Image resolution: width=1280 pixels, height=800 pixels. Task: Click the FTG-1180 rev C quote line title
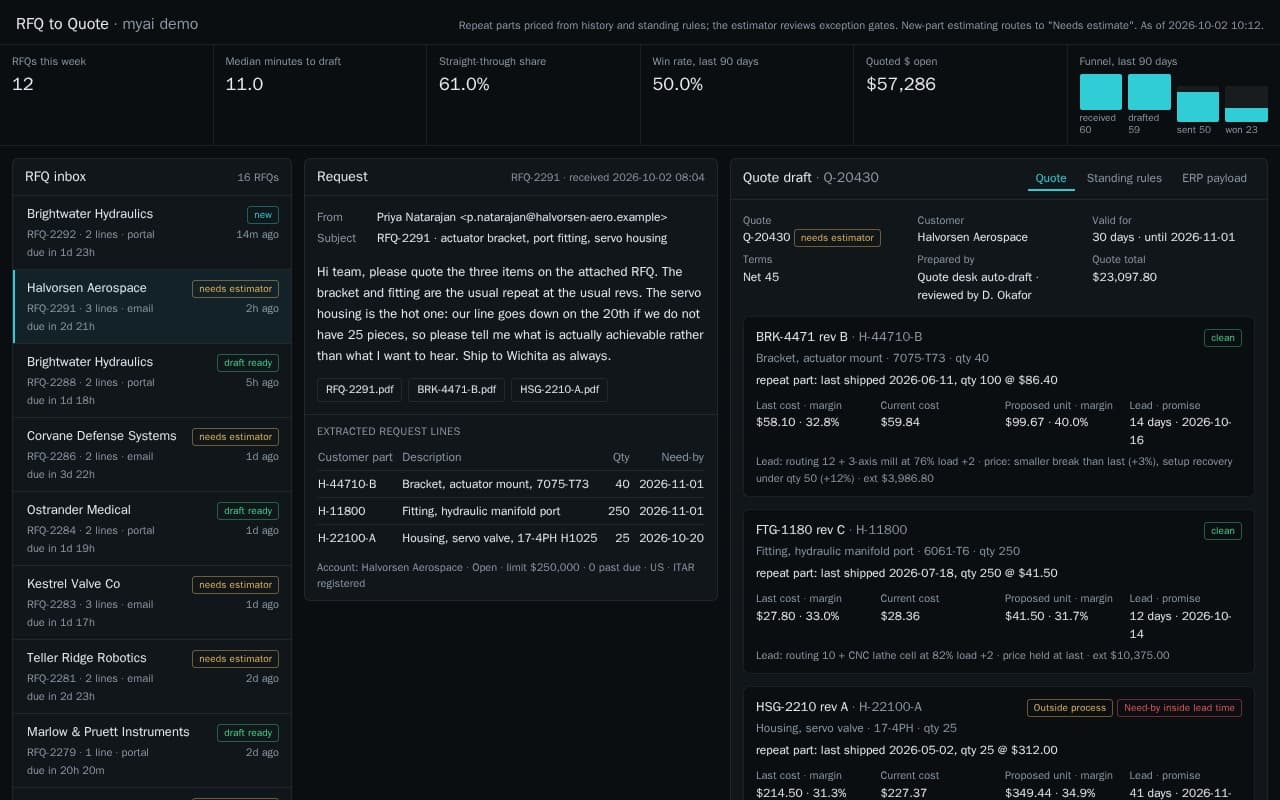pos(801,530)
